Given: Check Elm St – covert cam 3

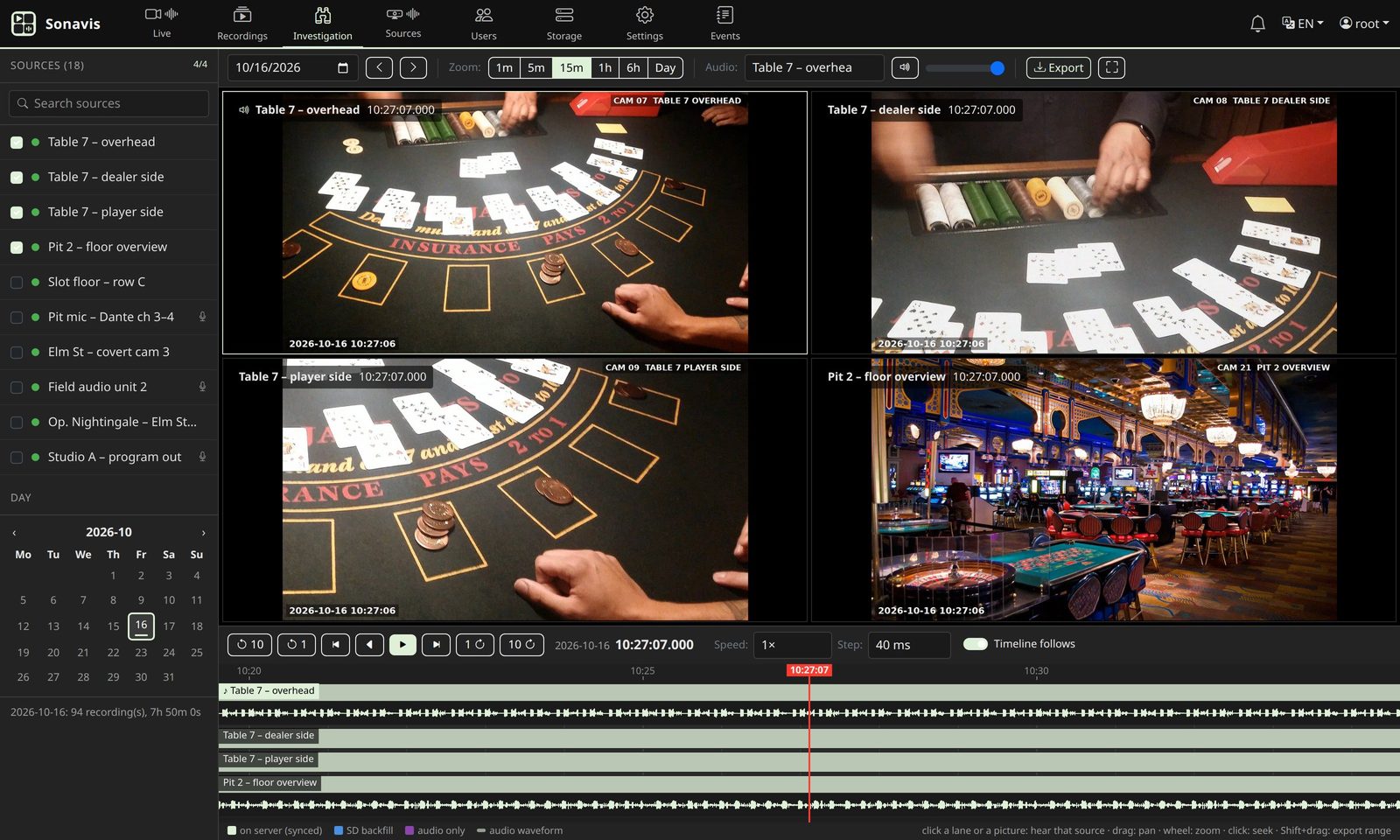Looking at the screenshot, I should pyautogui.click(x=17, y=352).
